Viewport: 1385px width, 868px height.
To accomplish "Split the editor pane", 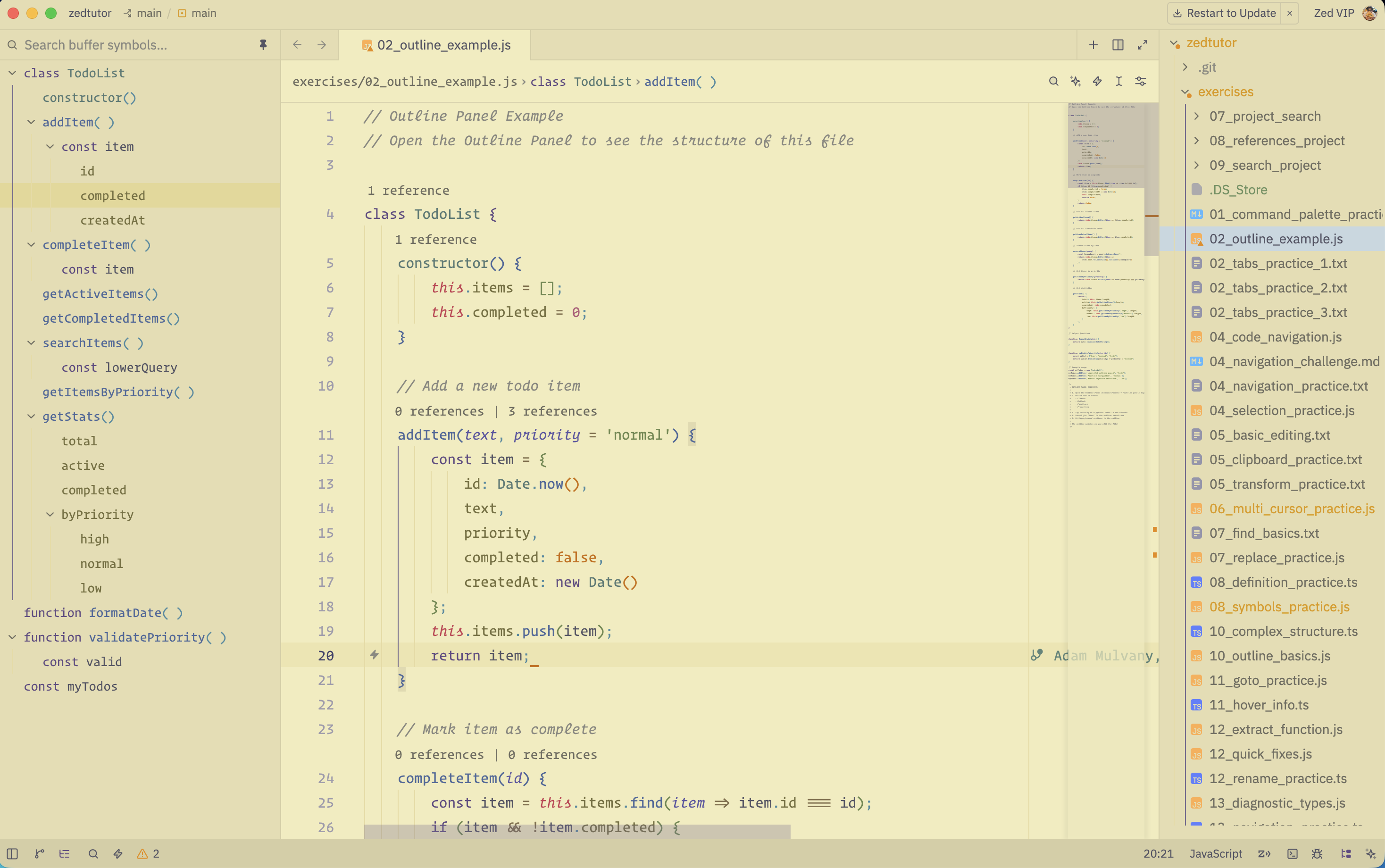I will click(1118, 45).
